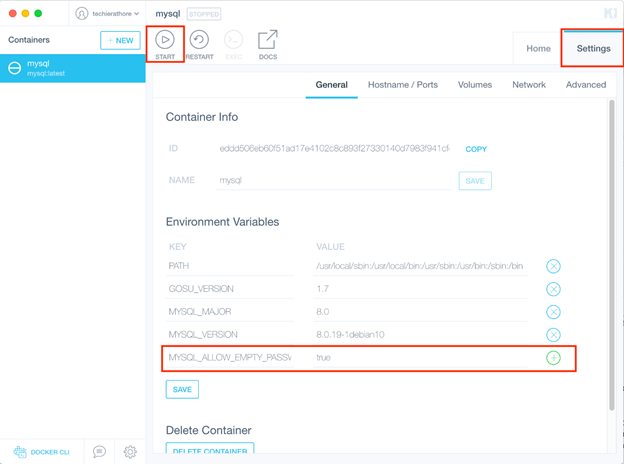Open the Volumes tab
This screenshot has width=624, height=464.
475,85
